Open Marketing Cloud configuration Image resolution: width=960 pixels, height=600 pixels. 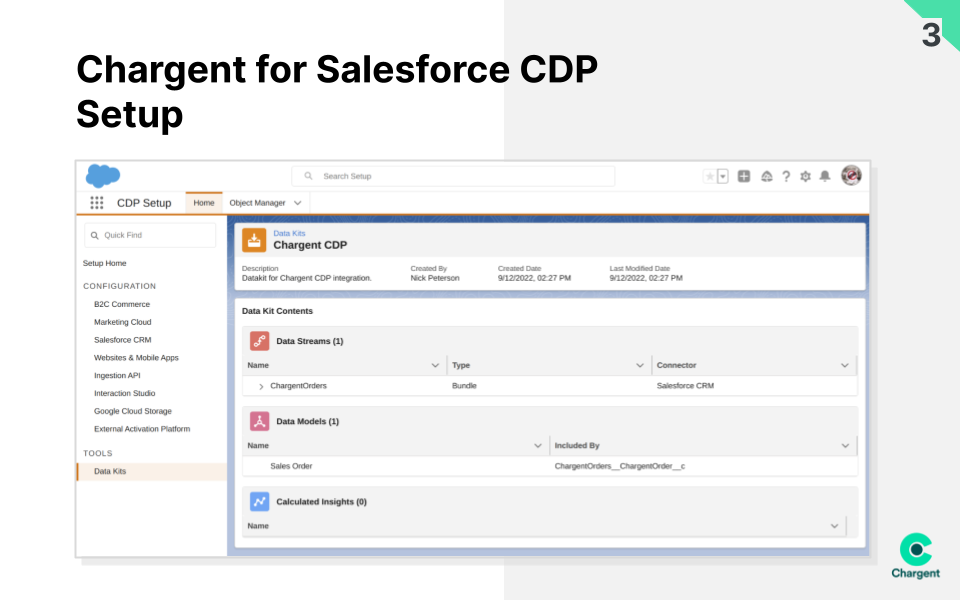click(123, 322)
